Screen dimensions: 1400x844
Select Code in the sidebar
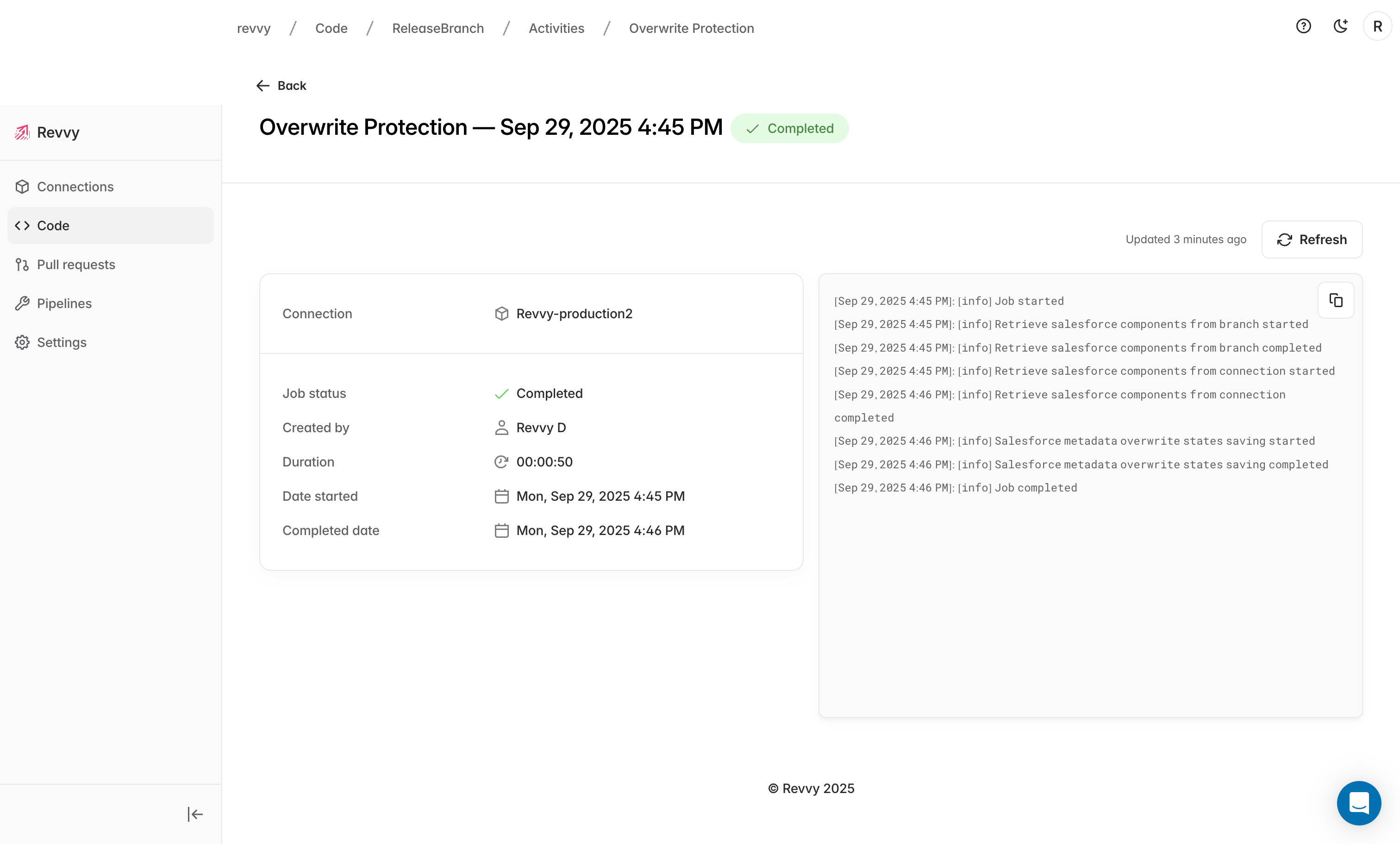tap(53, 226)
